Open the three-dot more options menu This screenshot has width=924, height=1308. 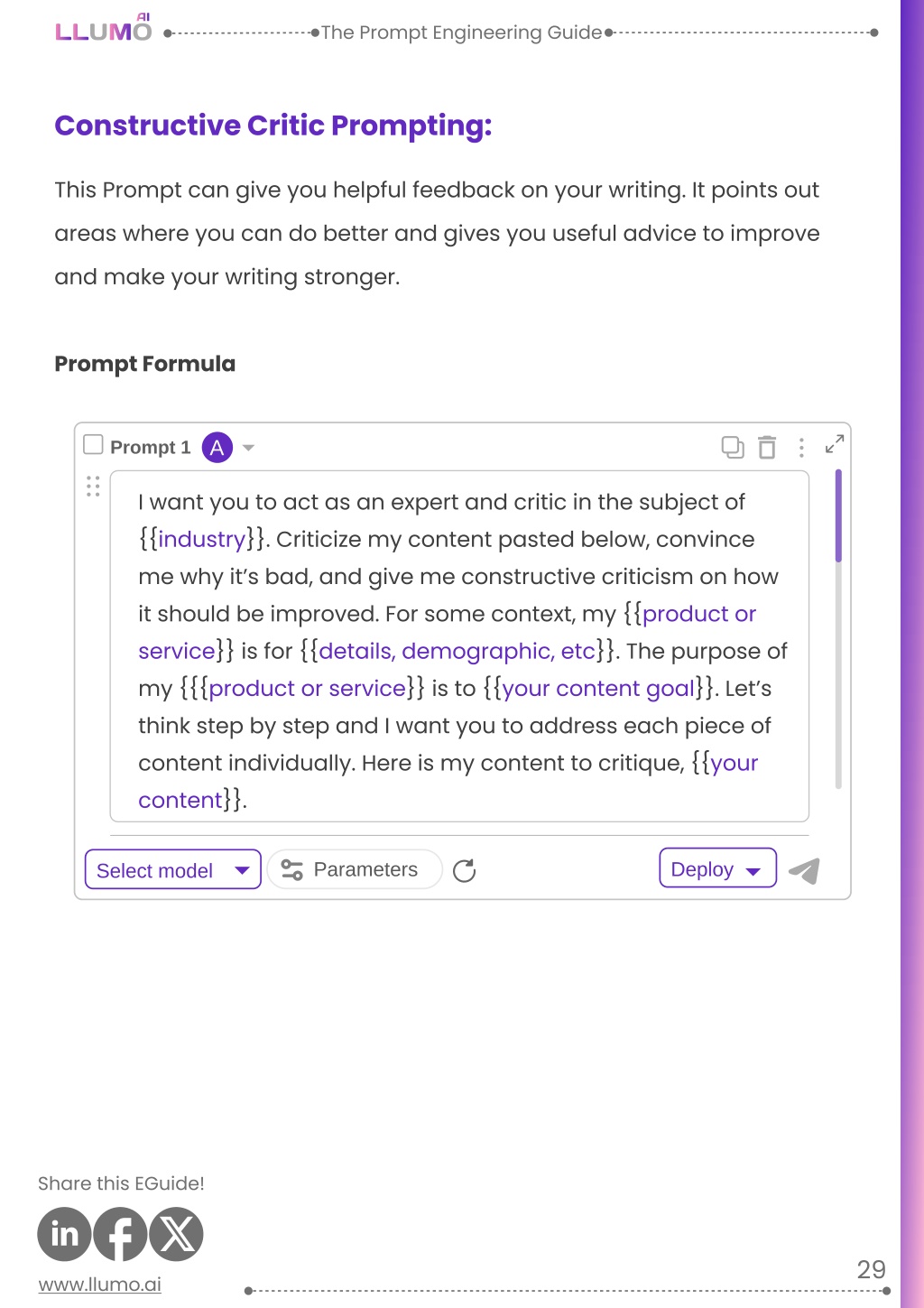(801, 448)
